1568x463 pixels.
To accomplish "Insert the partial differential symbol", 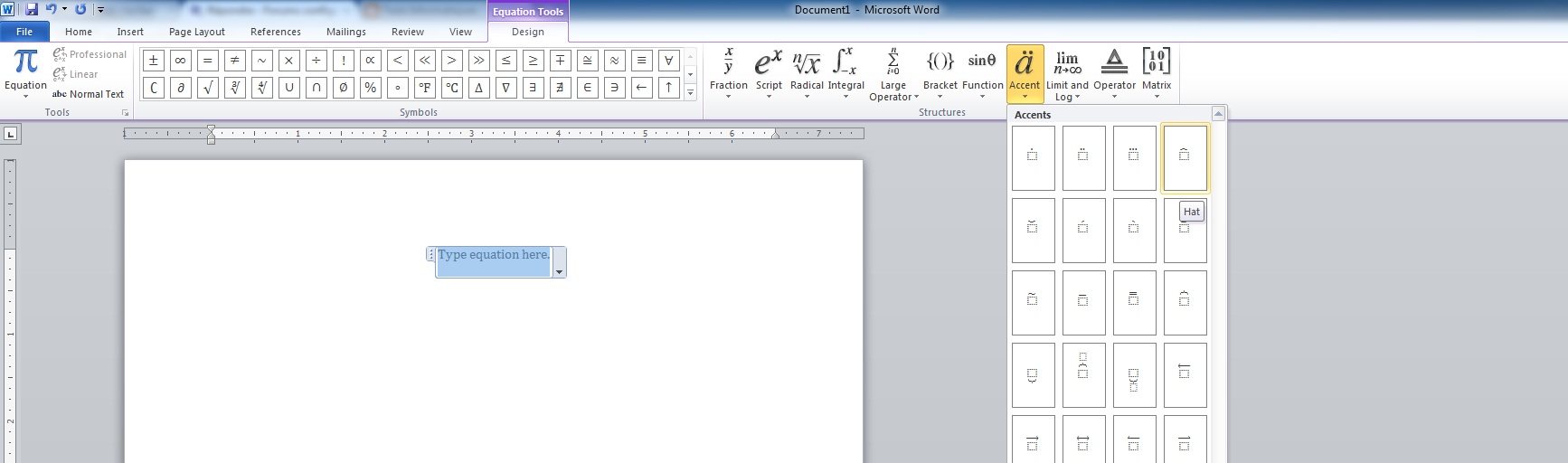I will [181, 88].
